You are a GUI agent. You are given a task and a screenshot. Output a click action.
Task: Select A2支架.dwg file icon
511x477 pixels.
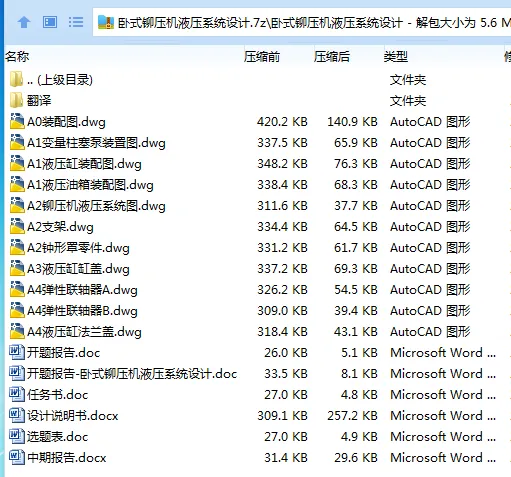click(x=17, y=226)
